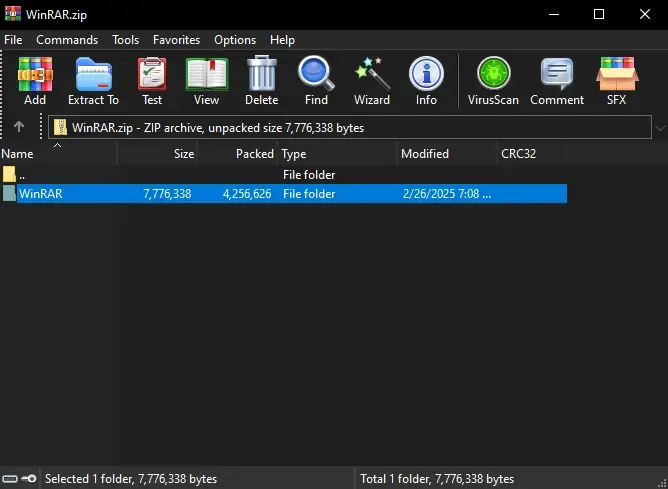The width and height of the screenshot is (668, 489).
Task: Click the key password icon in status bar
Action: (x=29, y=479)
